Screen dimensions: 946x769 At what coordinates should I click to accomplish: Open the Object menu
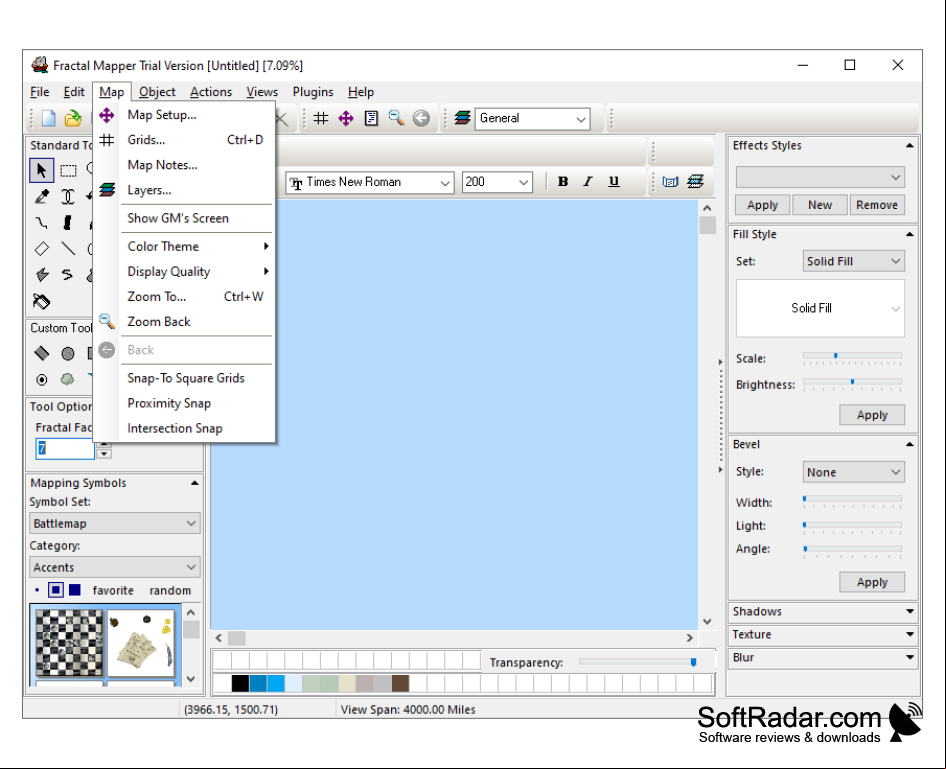(157, 92)
